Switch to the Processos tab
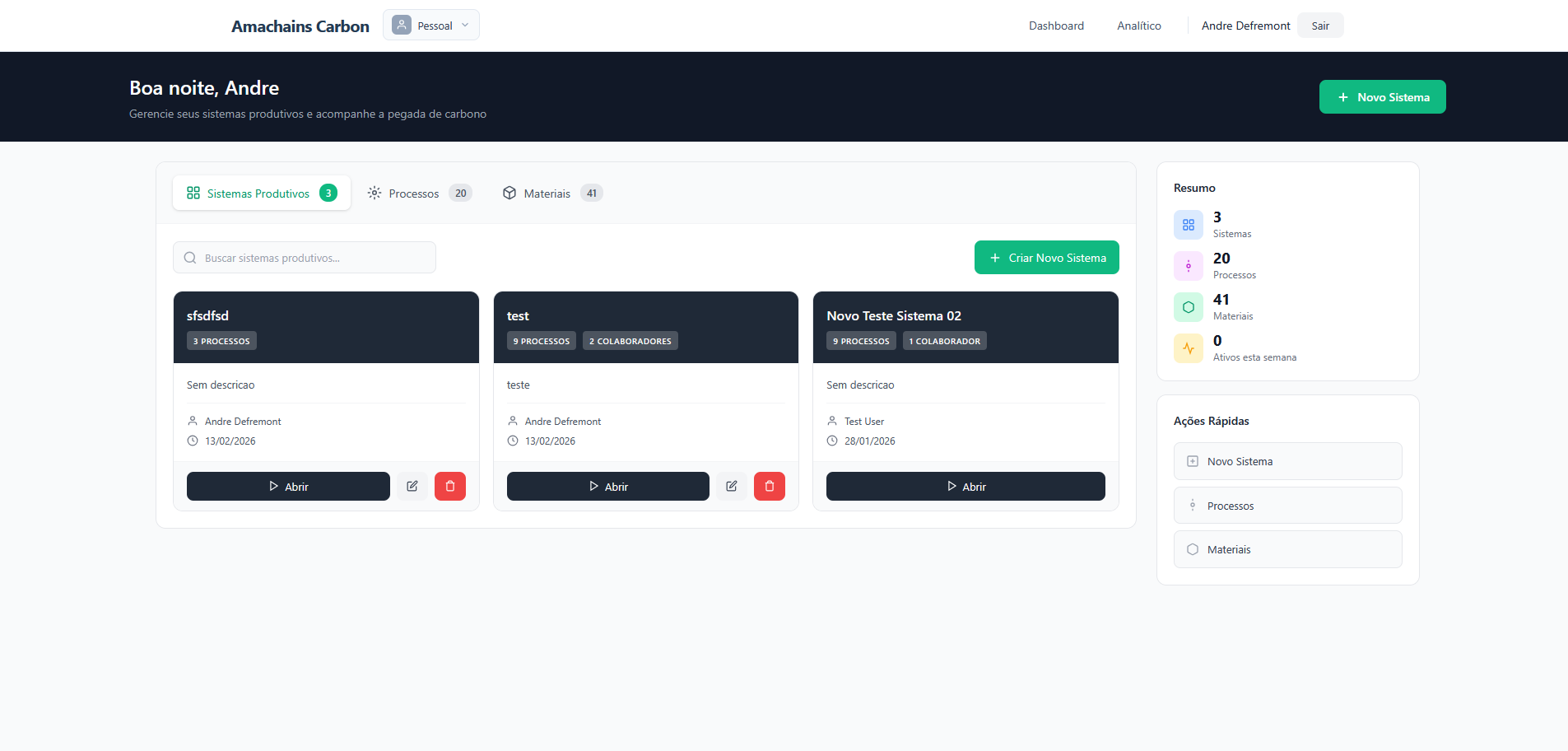 pyautogui.click(x=419, y=194)
